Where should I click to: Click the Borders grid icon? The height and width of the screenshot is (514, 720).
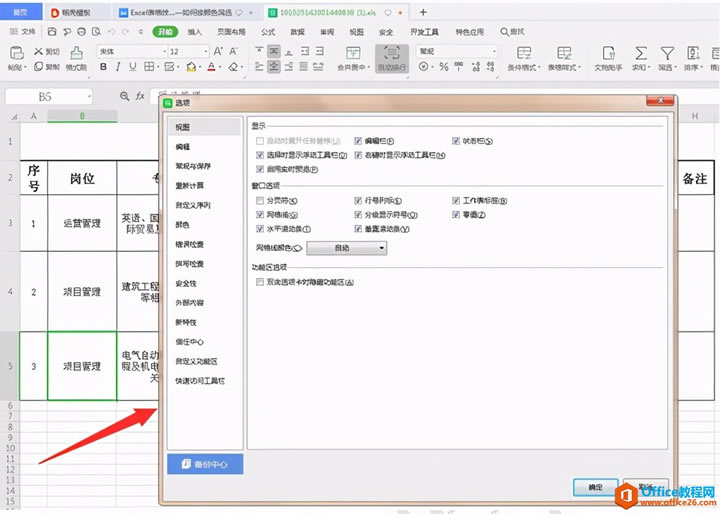coord(149,67)
